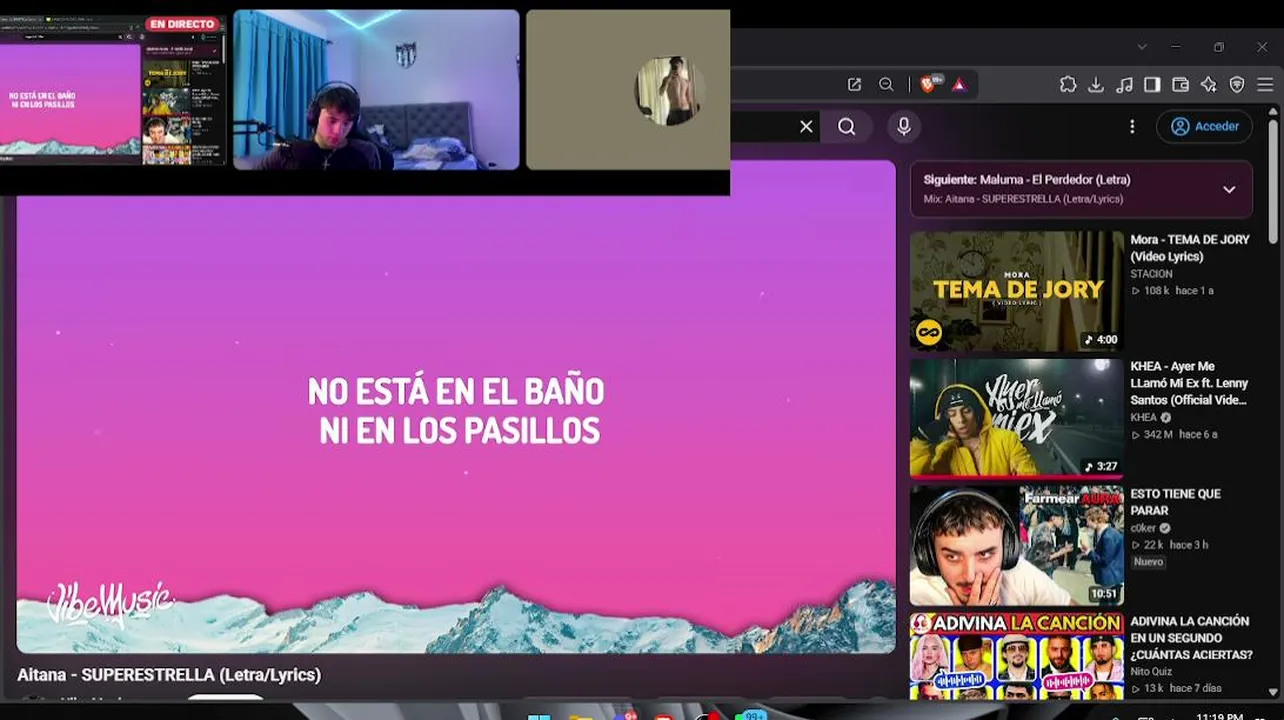The image size is (1284, 720).
Task: Click 'Siguiente: Maluma - El Perdedor (Letra)' text
Action: click(x=1027, y=180)
